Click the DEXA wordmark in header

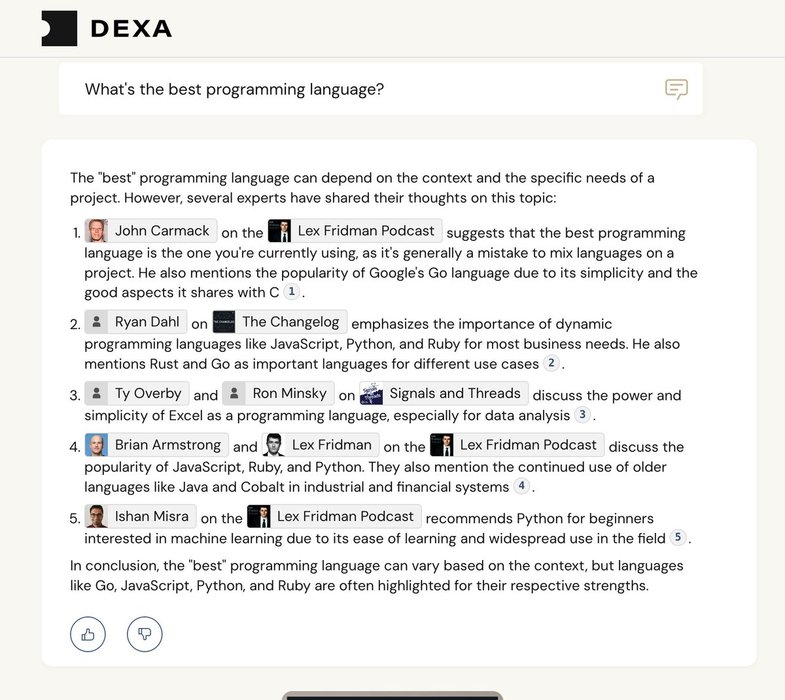click(131, 29)
